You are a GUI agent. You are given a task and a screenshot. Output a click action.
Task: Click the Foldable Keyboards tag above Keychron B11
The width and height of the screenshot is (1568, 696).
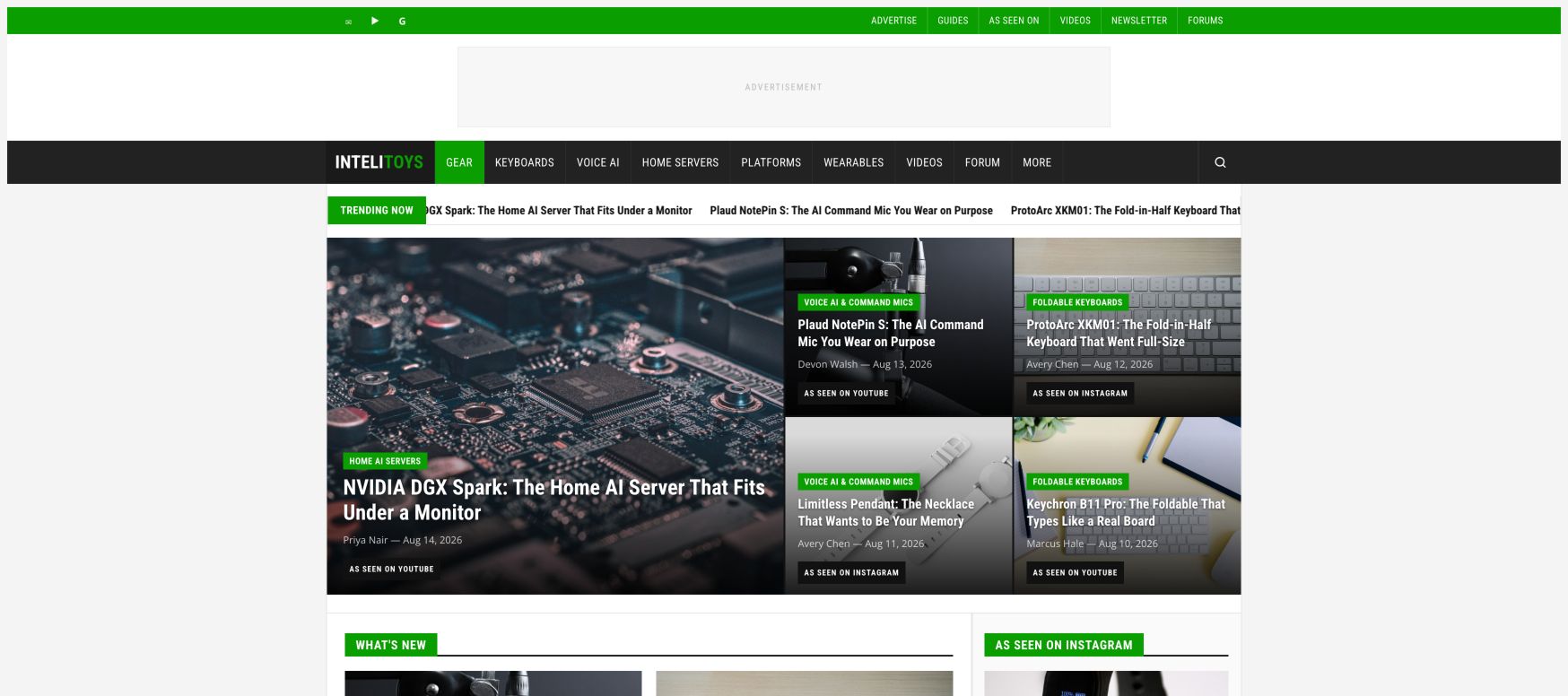click(x=1077, y=482)
